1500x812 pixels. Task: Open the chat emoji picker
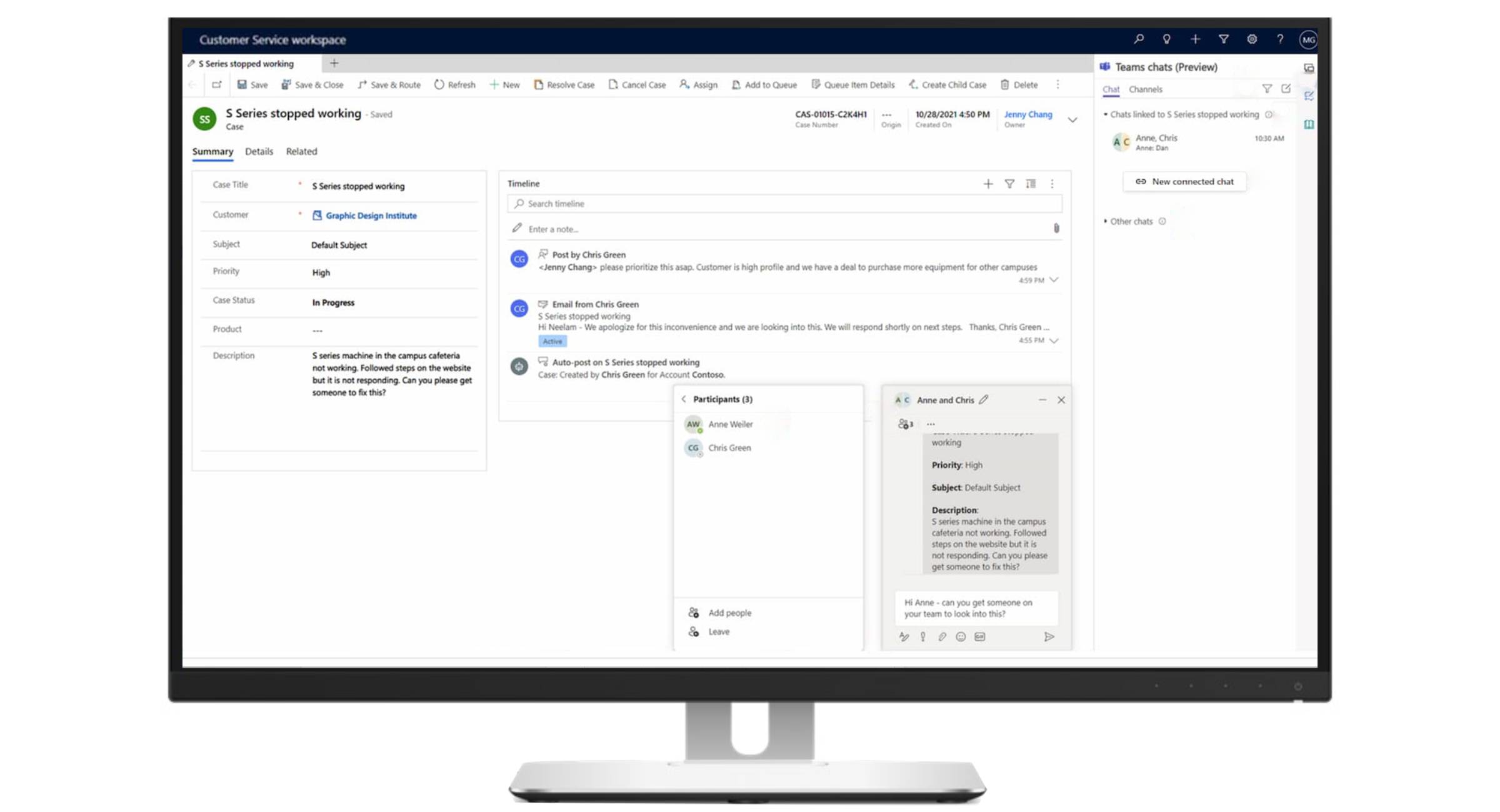coord(961,636)
